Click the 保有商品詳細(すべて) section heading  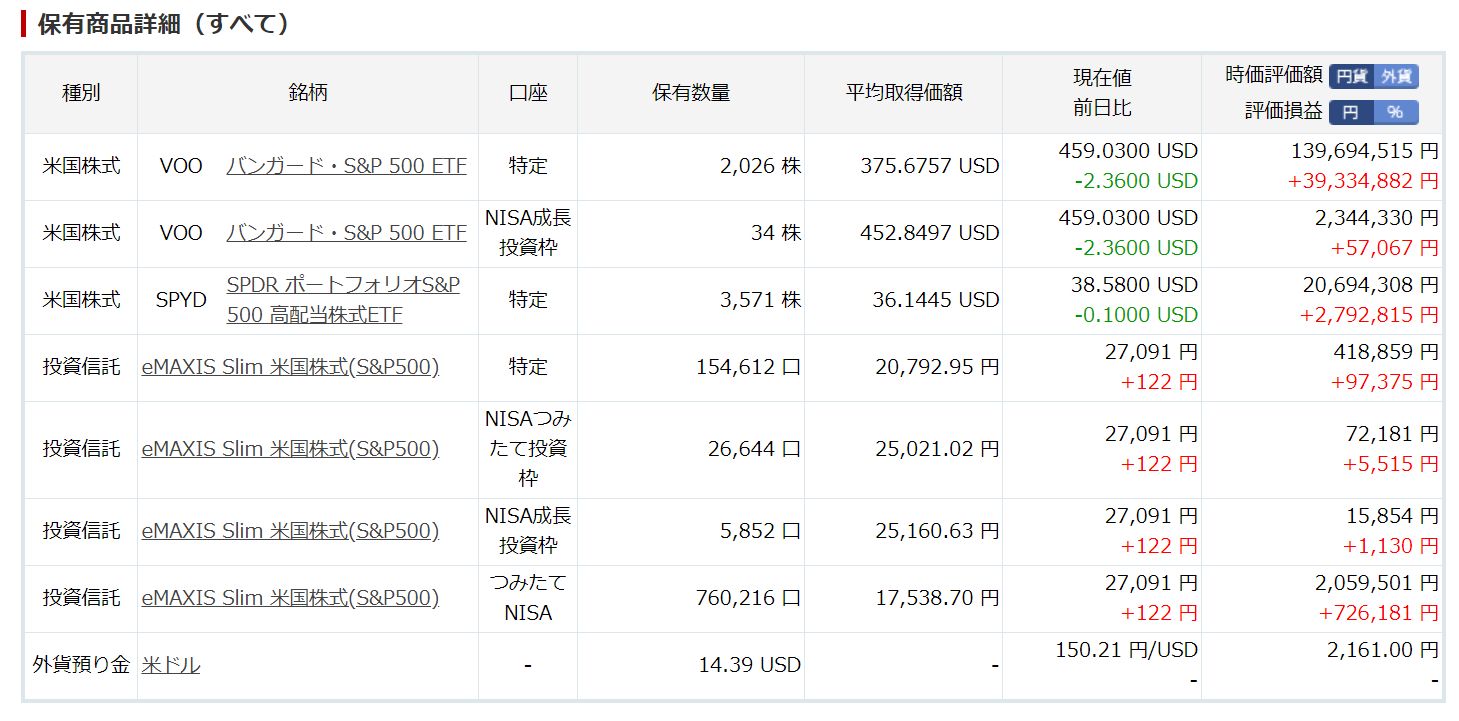click(164, 24)
